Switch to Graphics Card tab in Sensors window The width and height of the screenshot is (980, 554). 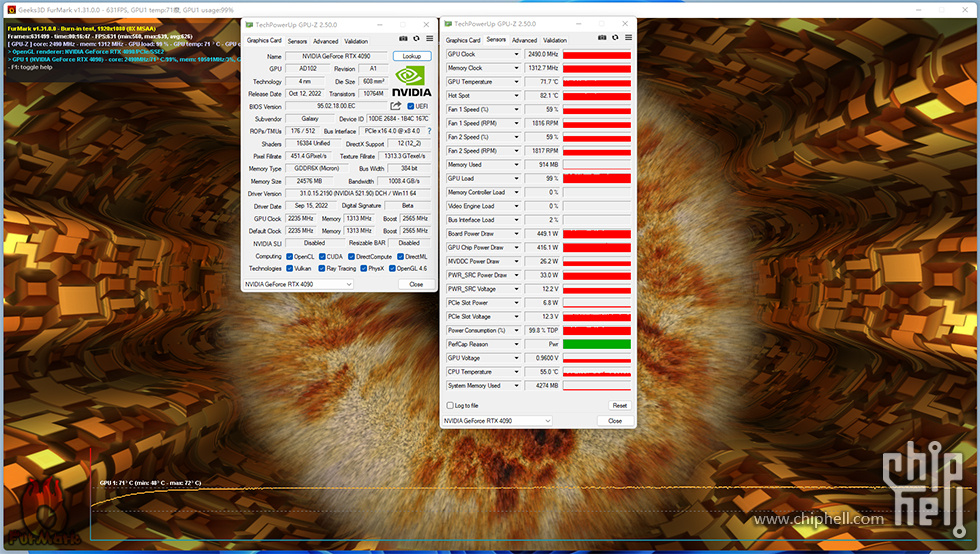click(463, 40)
